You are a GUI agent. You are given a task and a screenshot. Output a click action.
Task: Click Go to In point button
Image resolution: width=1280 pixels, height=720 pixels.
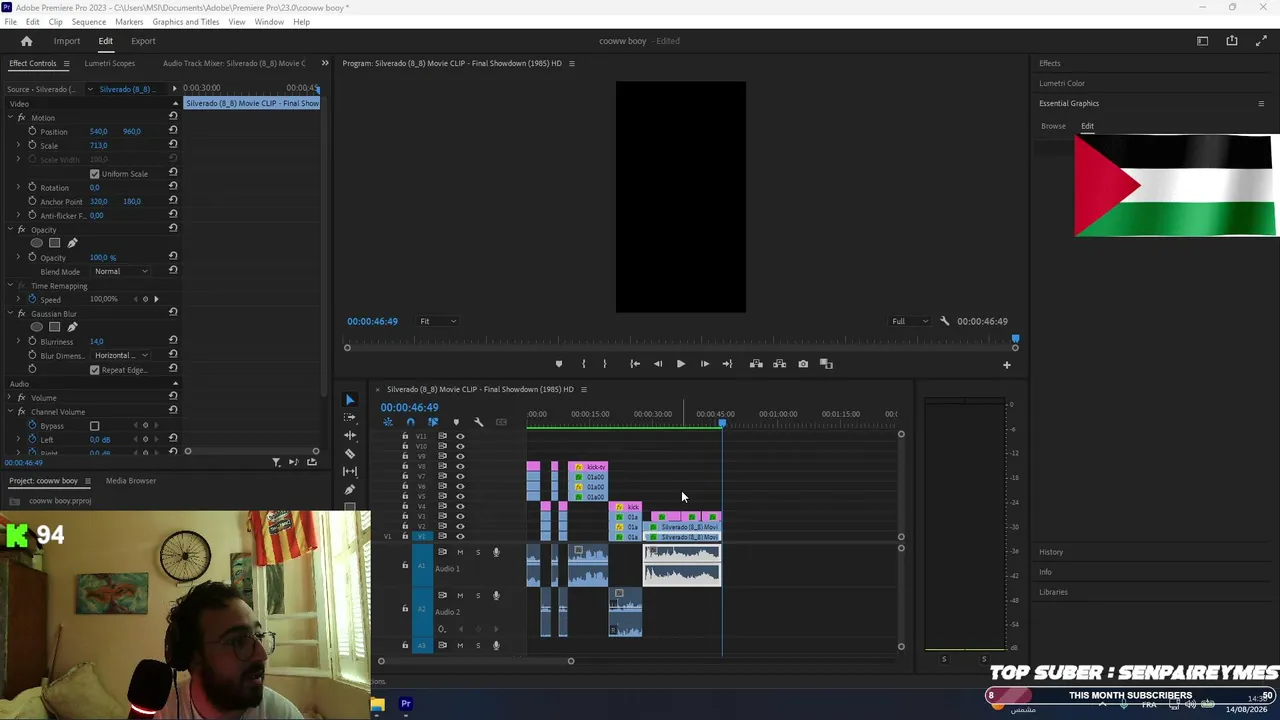(635, 364)
